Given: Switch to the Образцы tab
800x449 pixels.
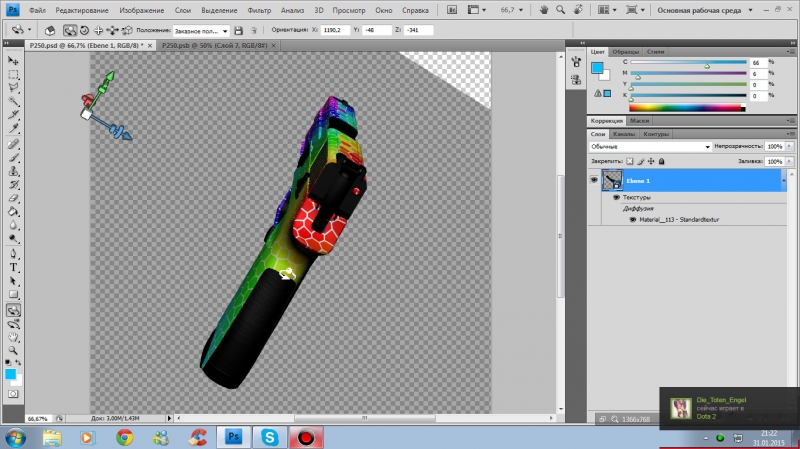Looking at the screenshot, I should (625, 52).
